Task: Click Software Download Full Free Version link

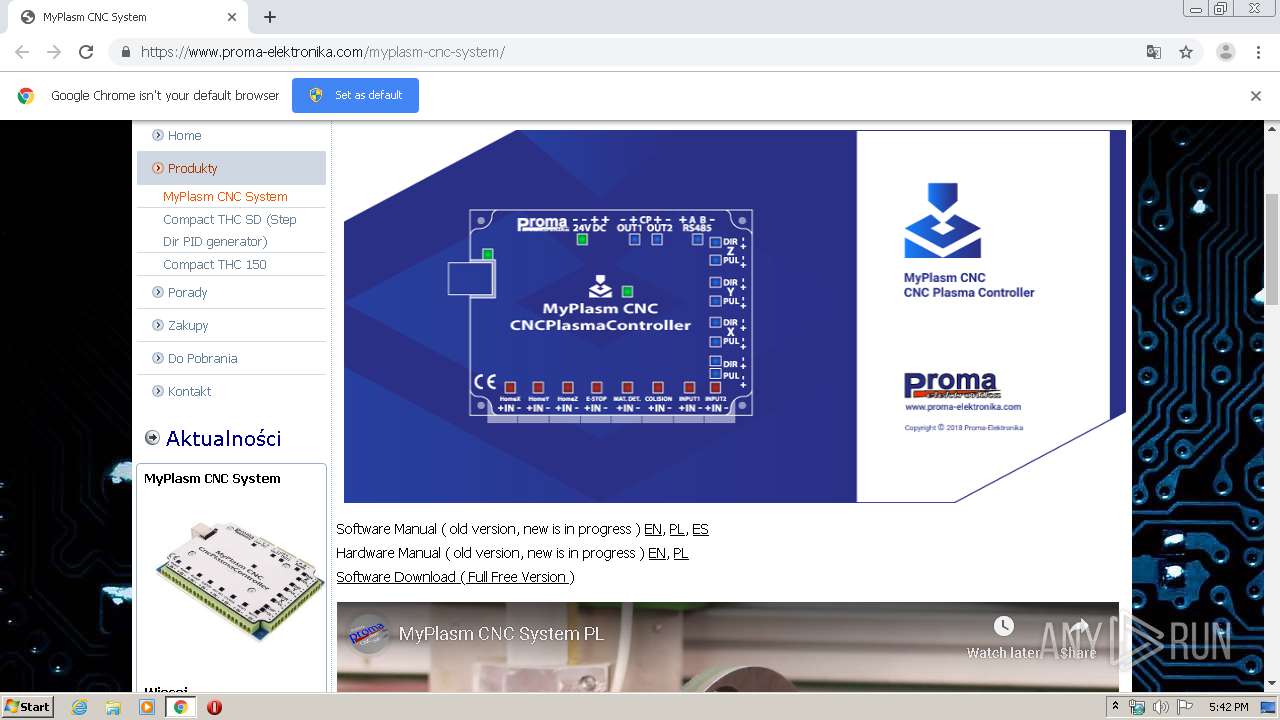Action: coord(453,577)
